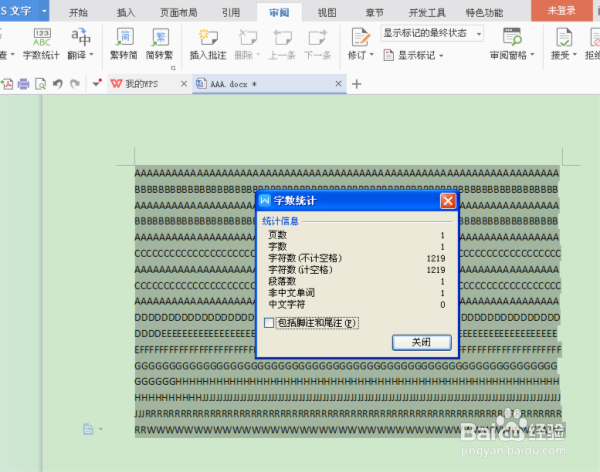Screen dimensions: 600x472
Task: Click the 页数 row label
Action: [277, 235]
